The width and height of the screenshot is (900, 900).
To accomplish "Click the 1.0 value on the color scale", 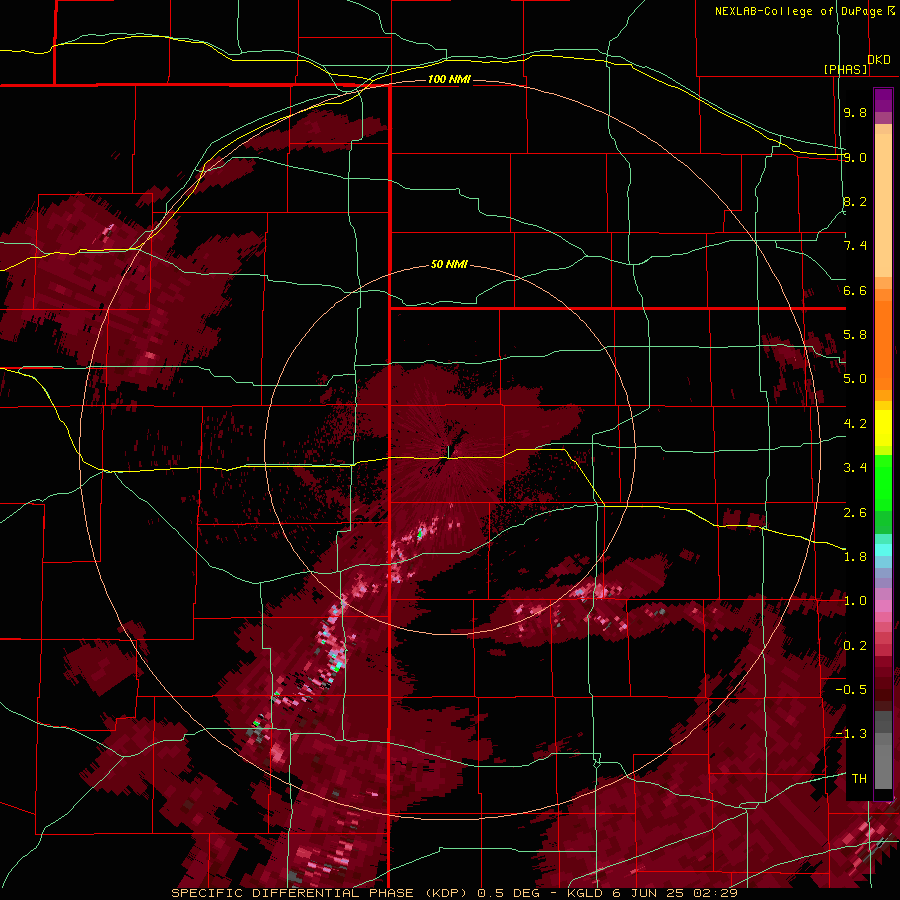I will [855, 601].
